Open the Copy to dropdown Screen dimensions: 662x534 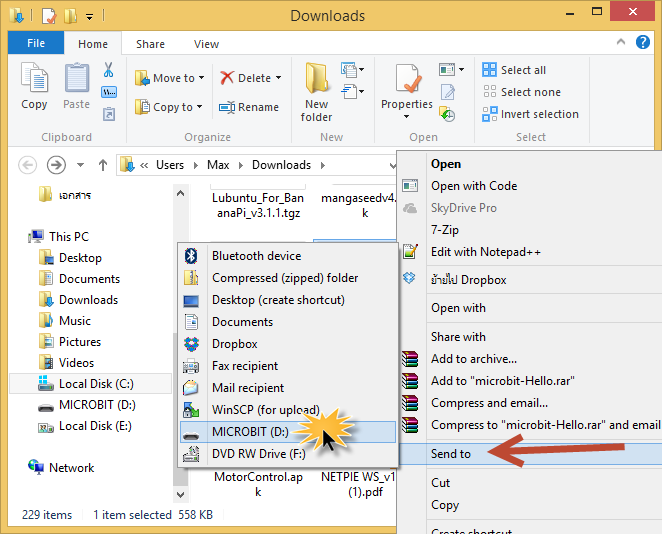[169, 107]
